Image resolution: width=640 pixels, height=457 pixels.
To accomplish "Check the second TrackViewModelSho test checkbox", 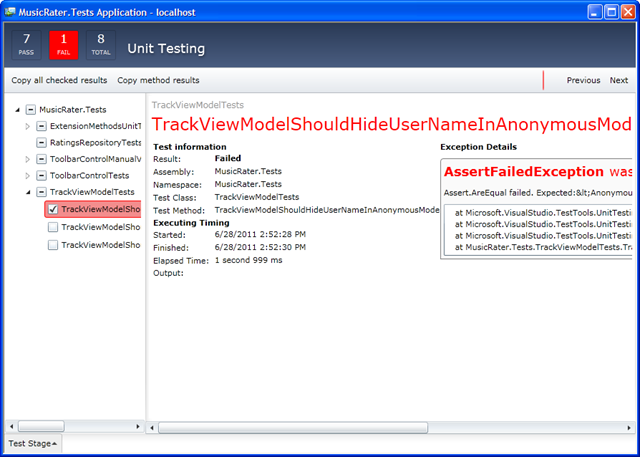I will click(x=53, y=227).
